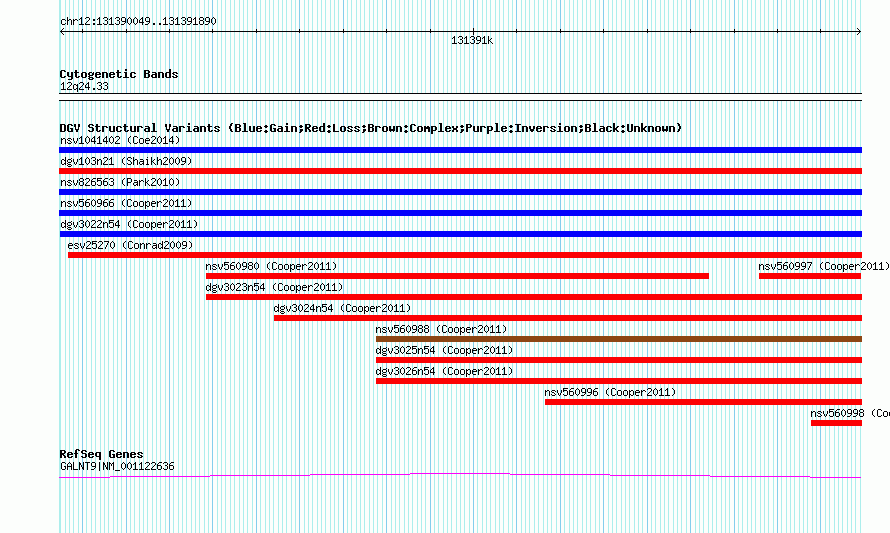Click the left arrow end of ruler
Image resolution: width=890 pixels, height=533 pixels.
click(62, 32)
